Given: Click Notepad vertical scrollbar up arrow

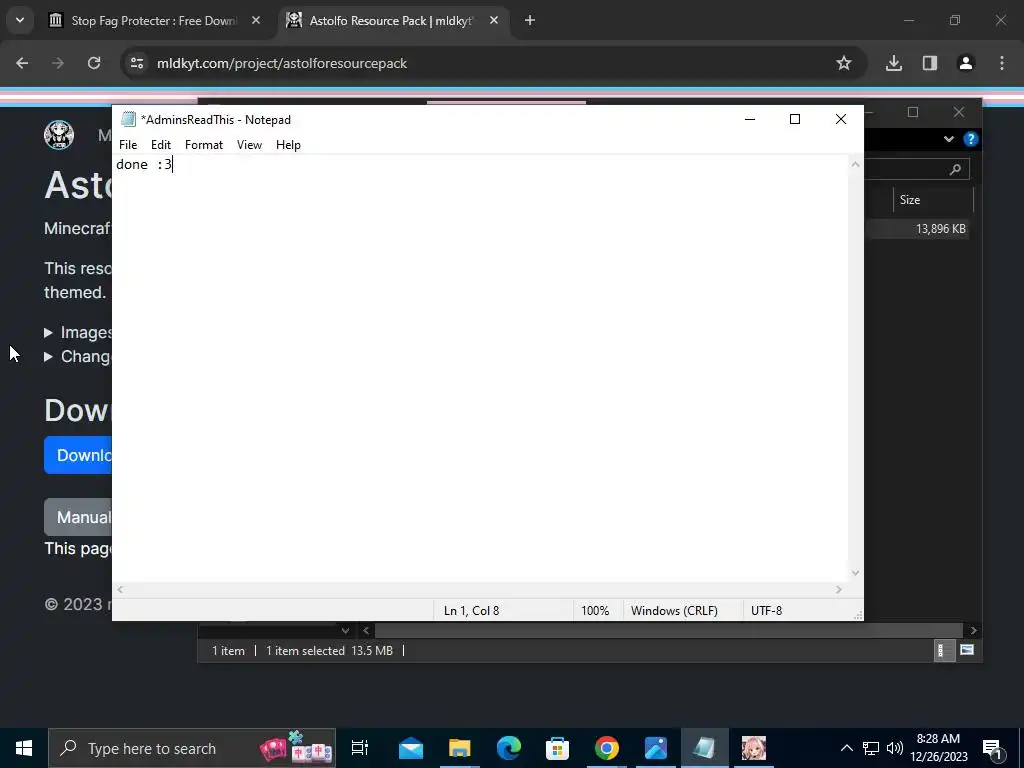Looking at the screenshot, I should click(856, 165).
